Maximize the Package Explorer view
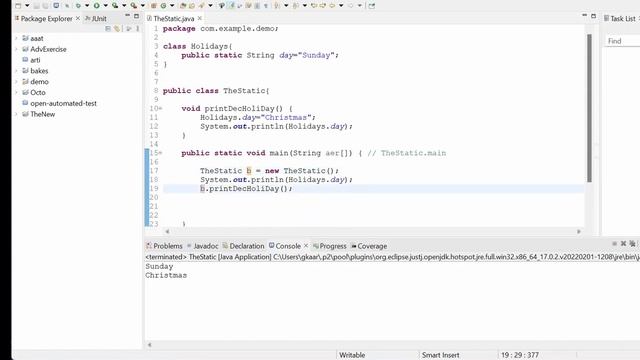Screen dimensions: 640x360 136,16
